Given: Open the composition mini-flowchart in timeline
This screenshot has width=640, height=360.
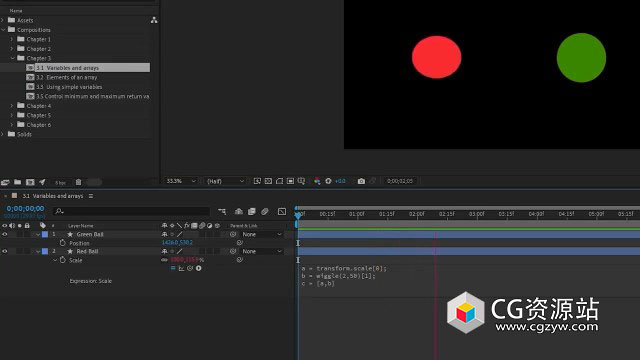Looking at the screenshot, I should tap(222, 211).
